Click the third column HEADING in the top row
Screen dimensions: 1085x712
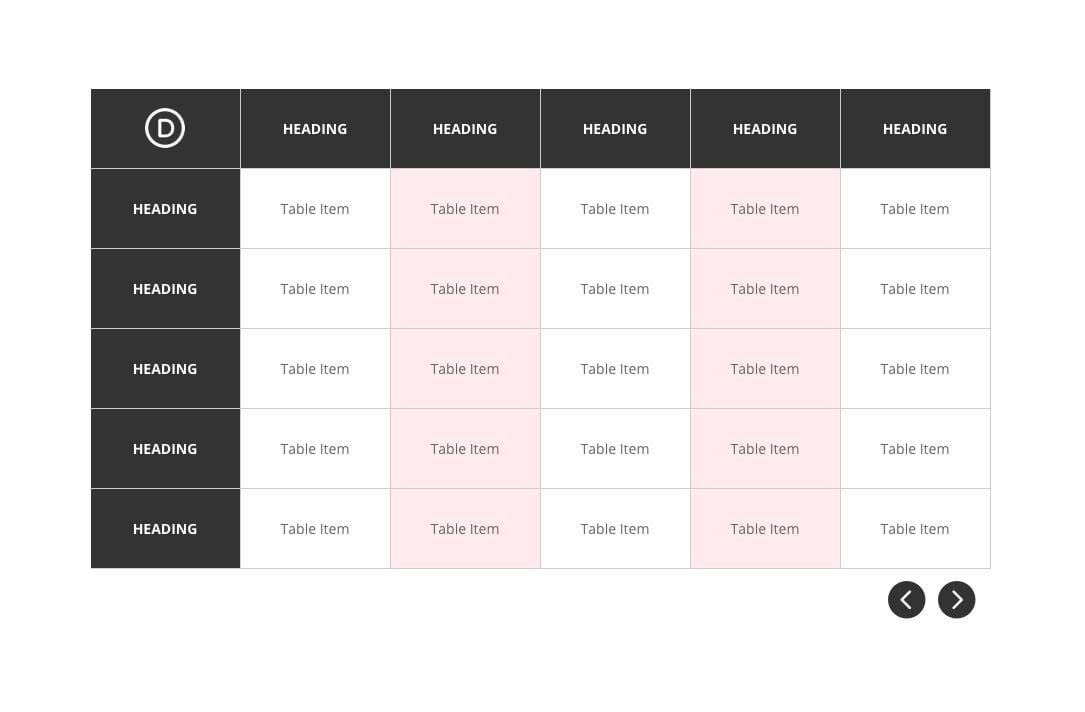point(615,129)
